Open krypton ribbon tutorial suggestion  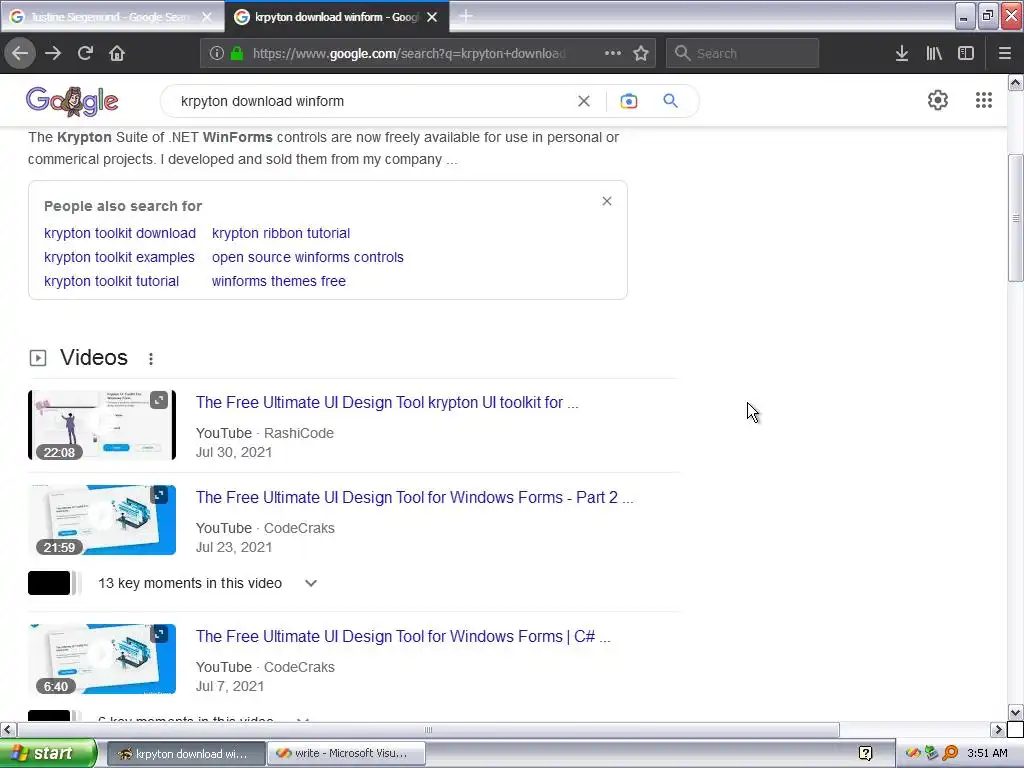coord(281,233)
